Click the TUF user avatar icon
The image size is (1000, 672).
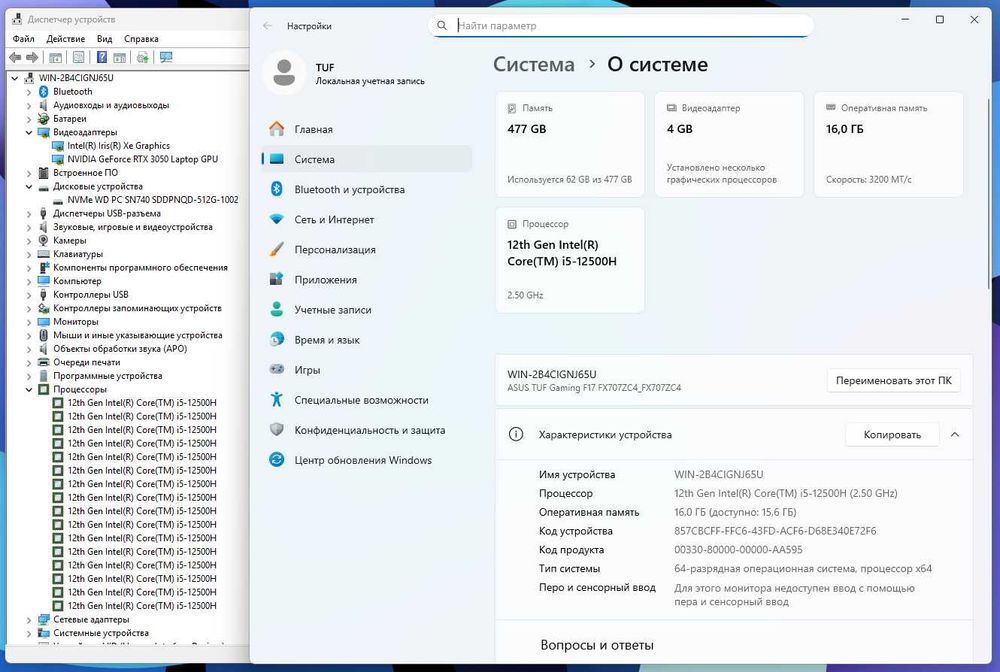point(284,73)
